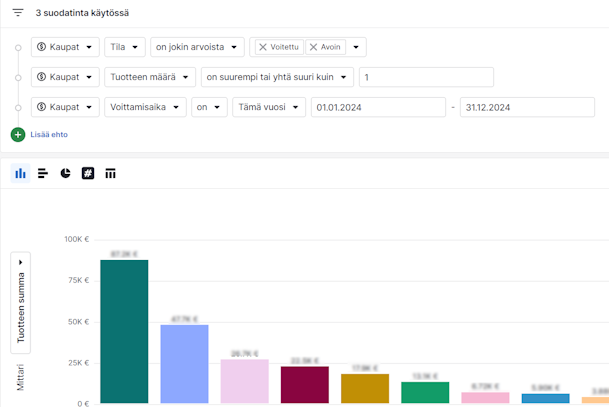Click the product quantity value input field
This screenshot has width=609, height=407.
coord(426,77)
